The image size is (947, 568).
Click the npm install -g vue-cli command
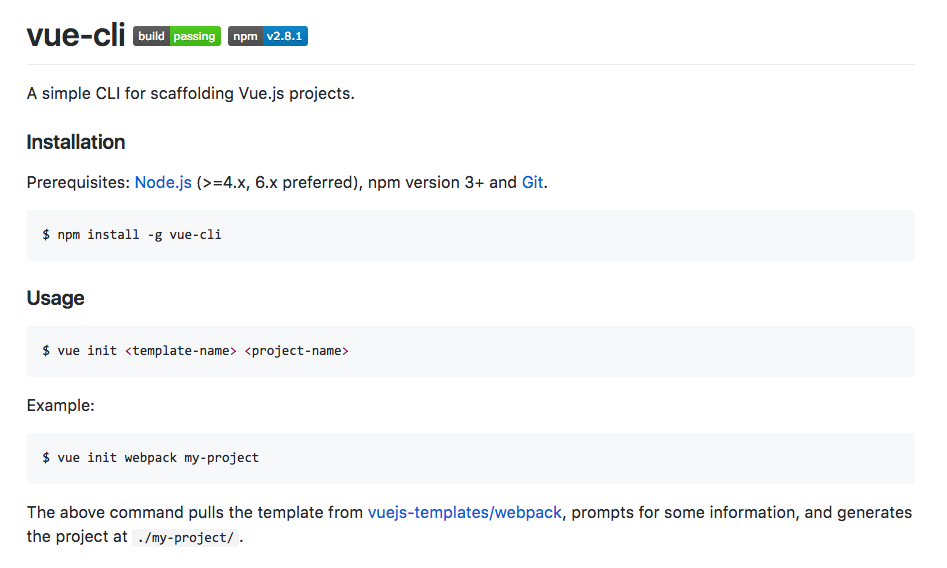pyautogui.click(x=132, y=234)
